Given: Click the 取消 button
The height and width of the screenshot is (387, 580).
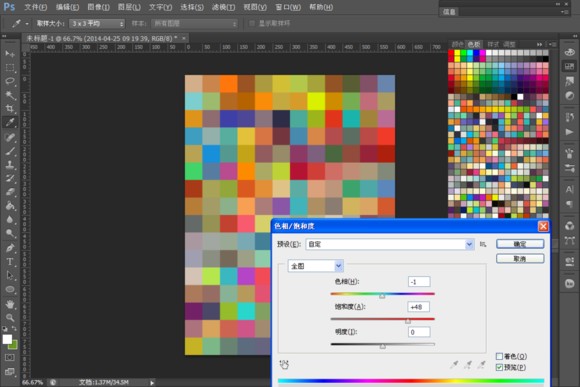Looking at the screenshot, I should 520,259.
